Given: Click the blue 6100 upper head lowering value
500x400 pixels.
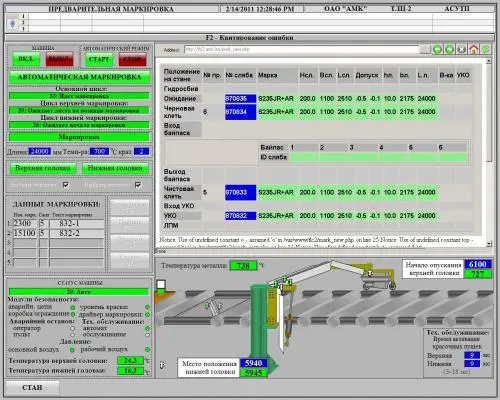Looking at the screenshot, I should point(478,264).
